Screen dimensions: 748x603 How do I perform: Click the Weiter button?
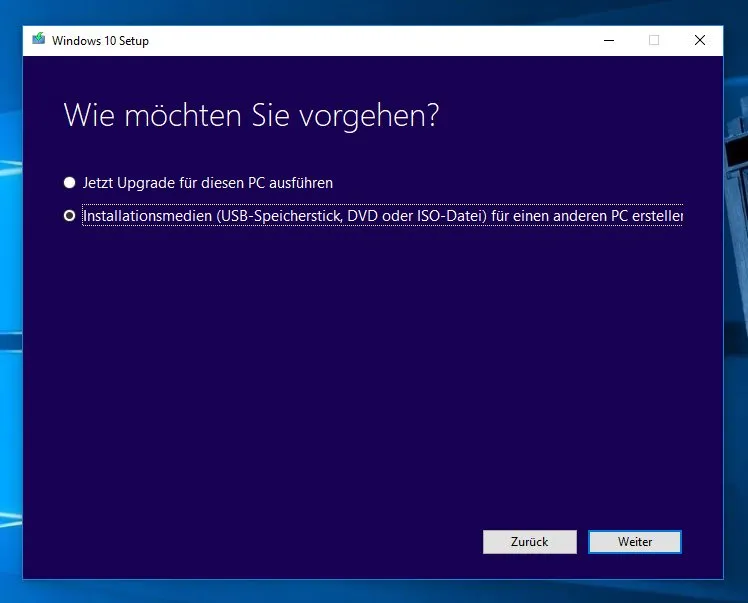click(634, 542)
